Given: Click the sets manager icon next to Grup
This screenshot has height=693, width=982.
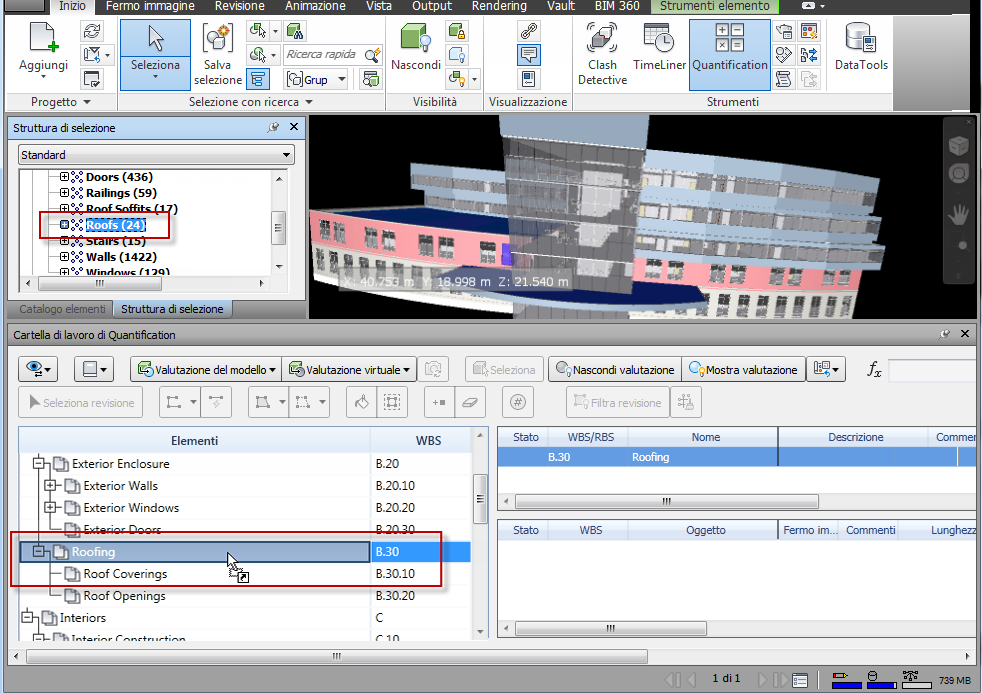Looking at the screenshot, I should point(371,79).
